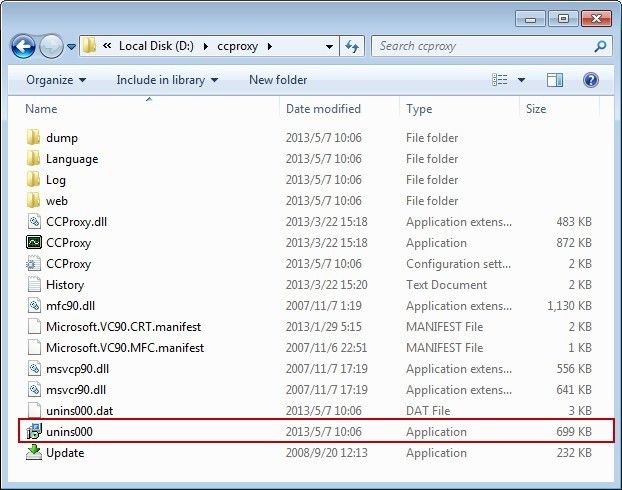622x490 pixels.
Task: Open Help with the question mark icon
Action: pyautogui.click(x=591, y=80)
